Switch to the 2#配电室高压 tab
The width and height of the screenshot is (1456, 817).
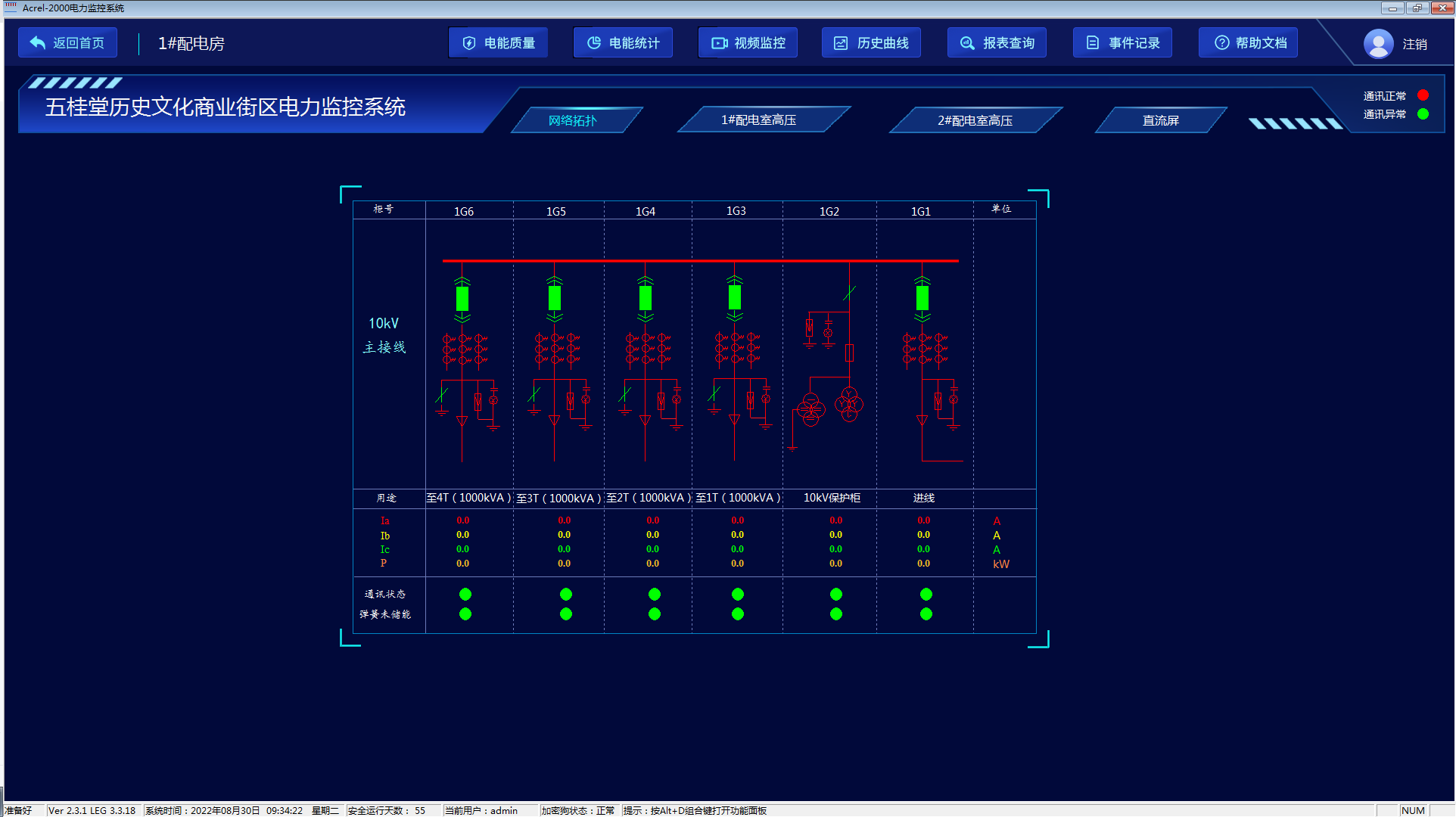pos(975,120)
